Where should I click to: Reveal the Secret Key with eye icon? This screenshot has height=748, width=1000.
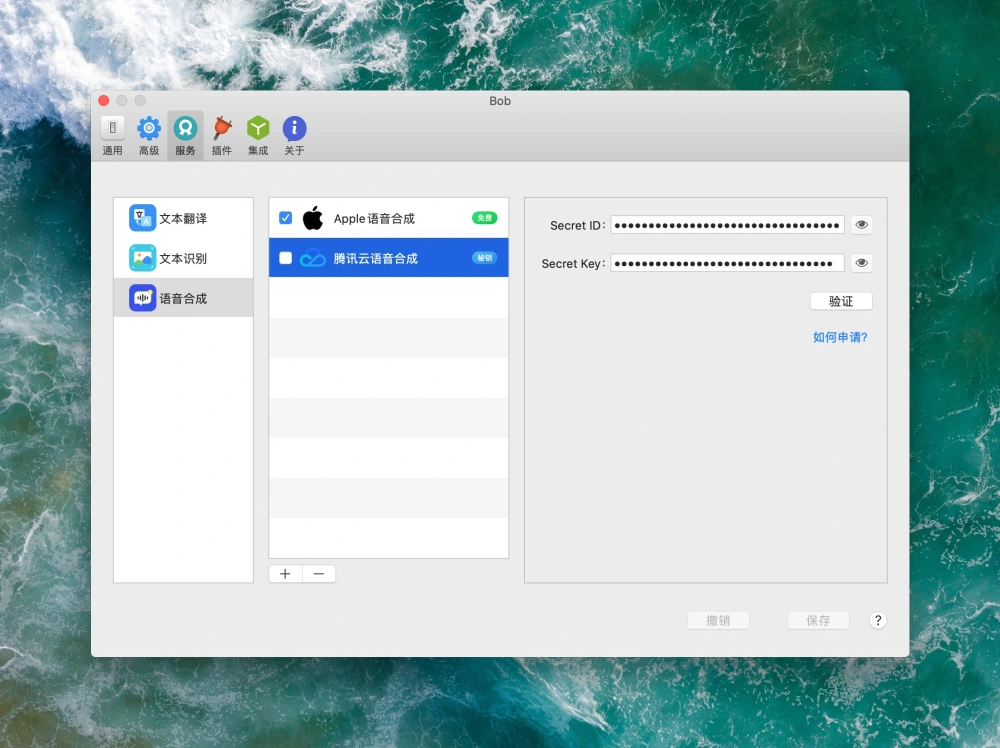click(x=862, y=263)
